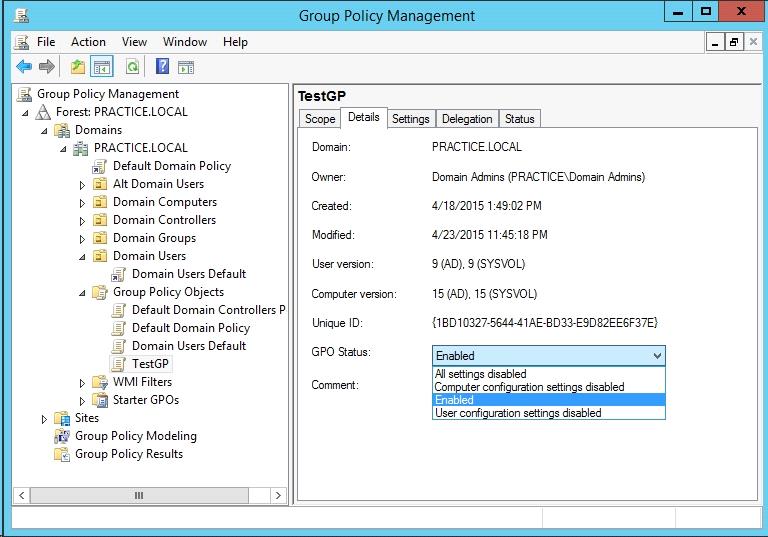768x537 pixels.
Task: Expand the Domain Computers node
Action: click(x=83, y=202)
